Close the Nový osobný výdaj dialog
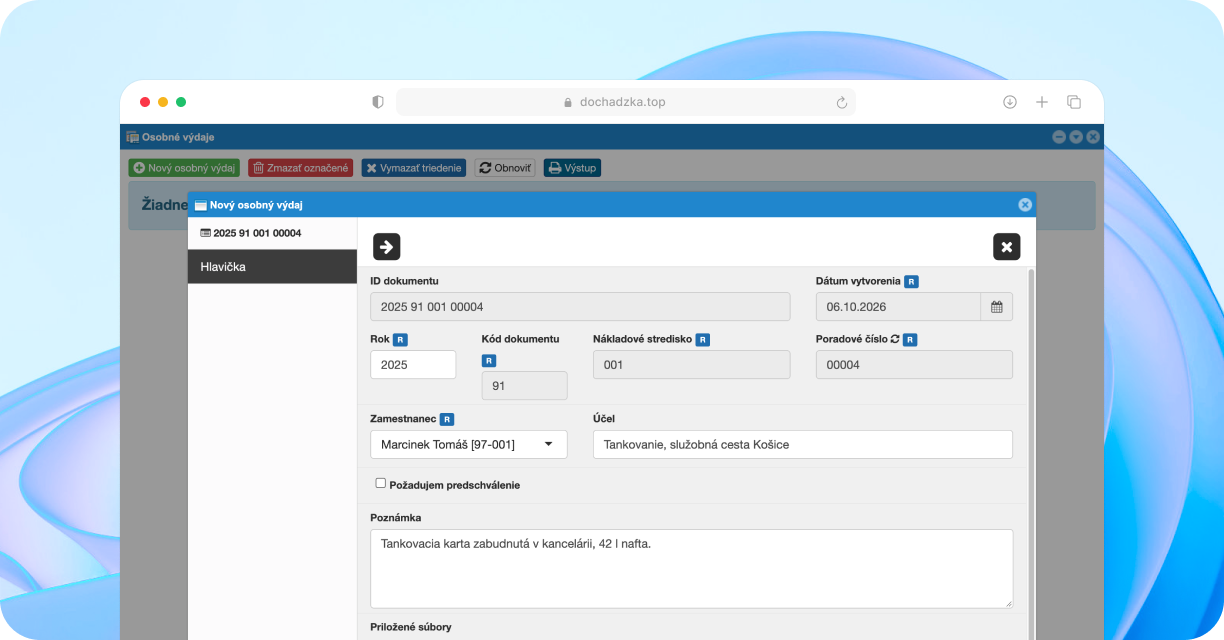Image resolution: width=1224 pixels, height=640 pixels. pos(1025,205)
